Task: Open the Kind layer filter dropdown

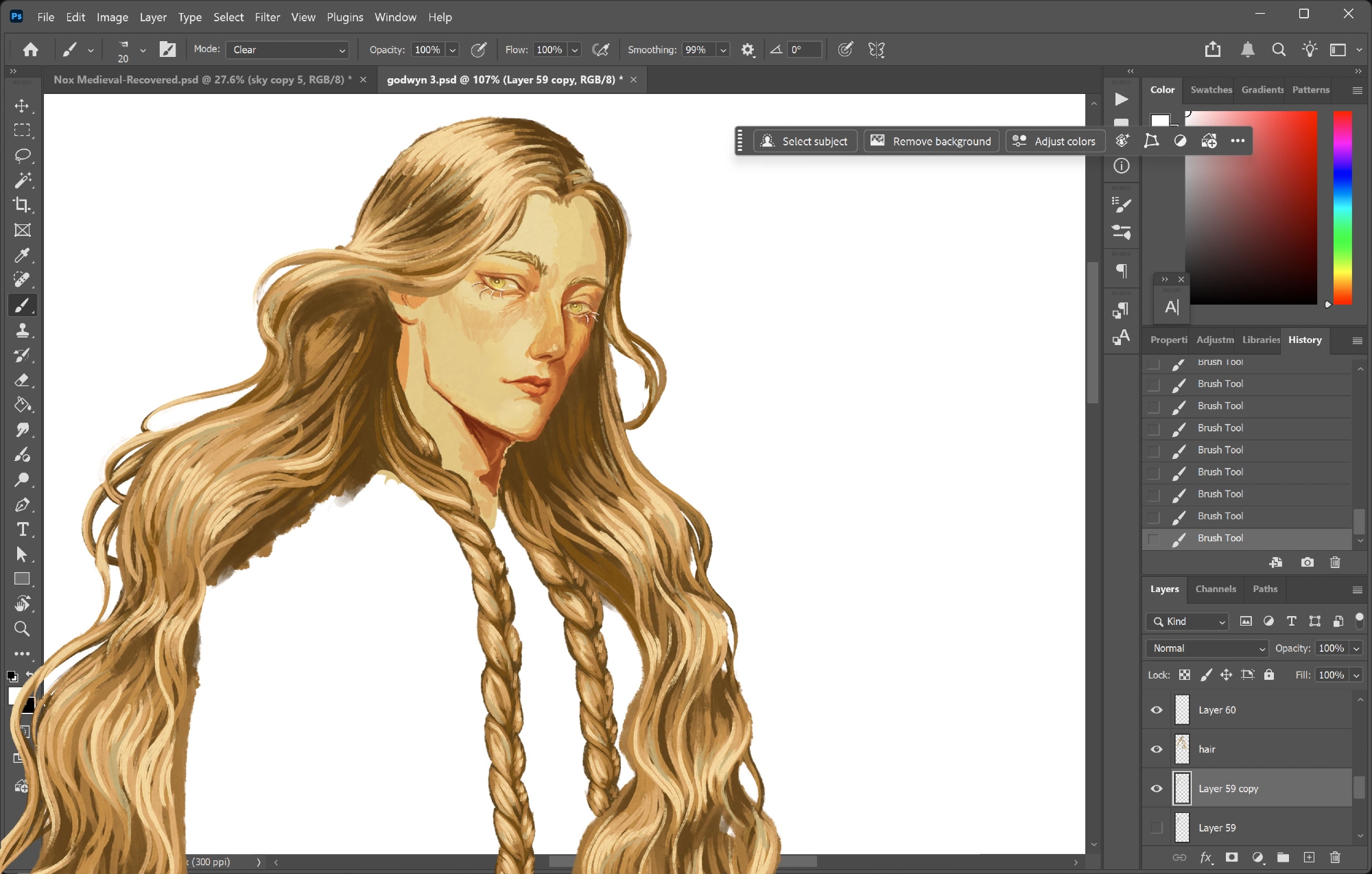Action: pyautogui.click(x=1187, y=622)
